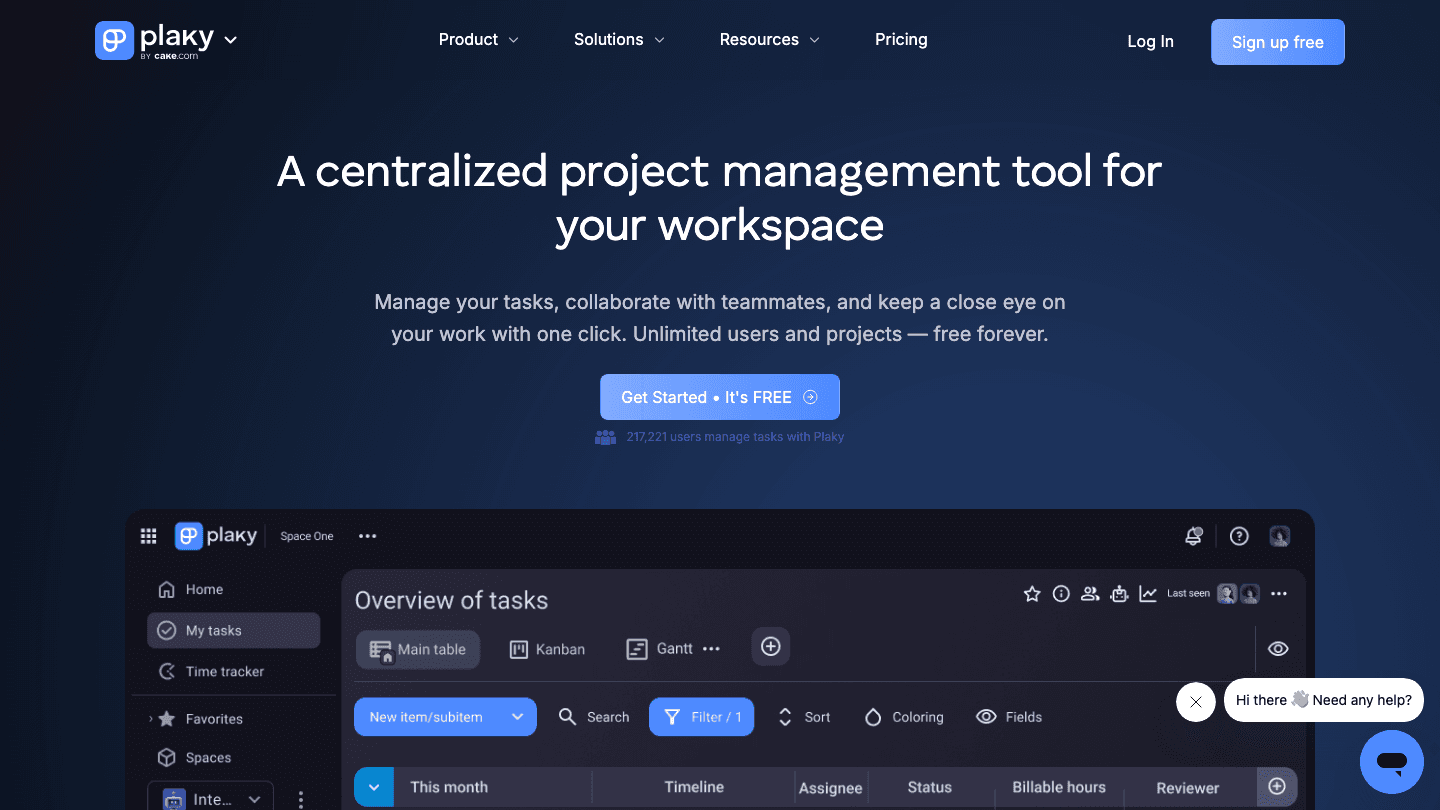The height and width of the screenshot is (810, 1440).
Task: Open the Resources menu
Action: point(769,40)
